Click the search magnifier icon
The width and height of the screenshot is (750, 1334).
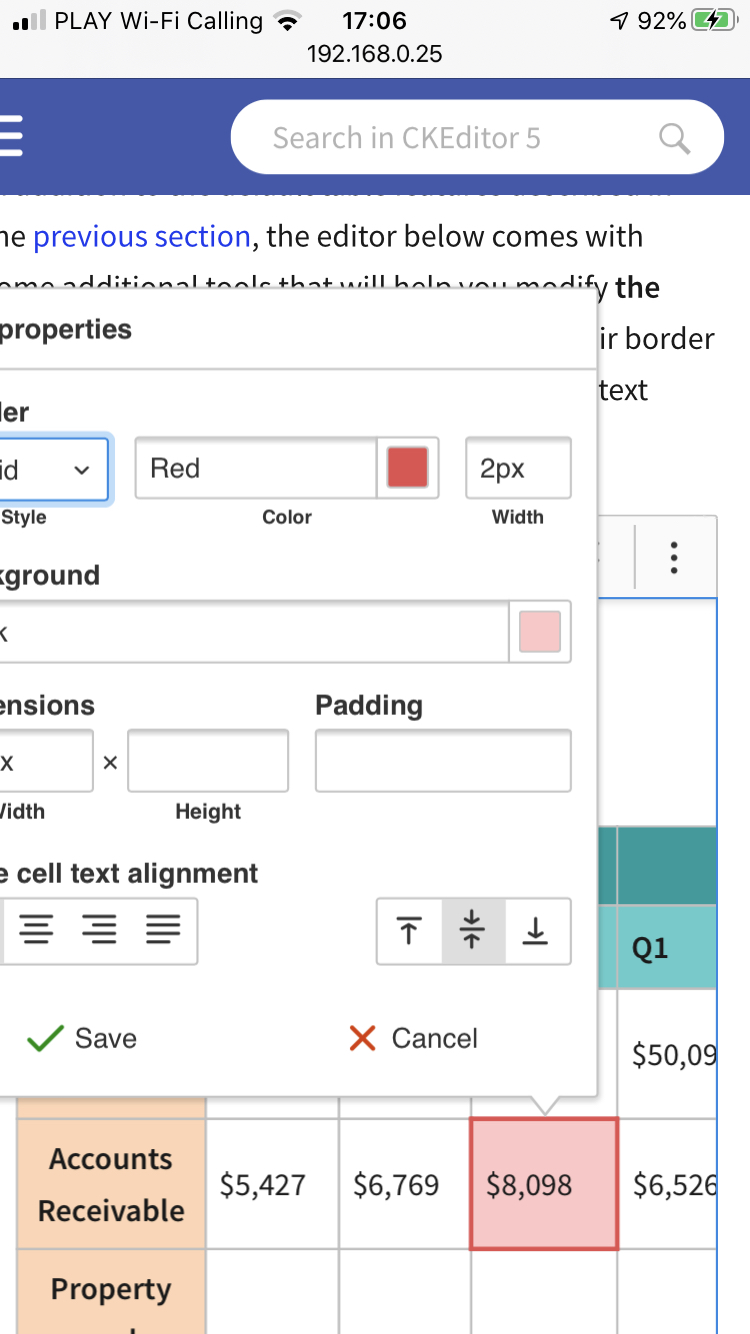(674, 137)
